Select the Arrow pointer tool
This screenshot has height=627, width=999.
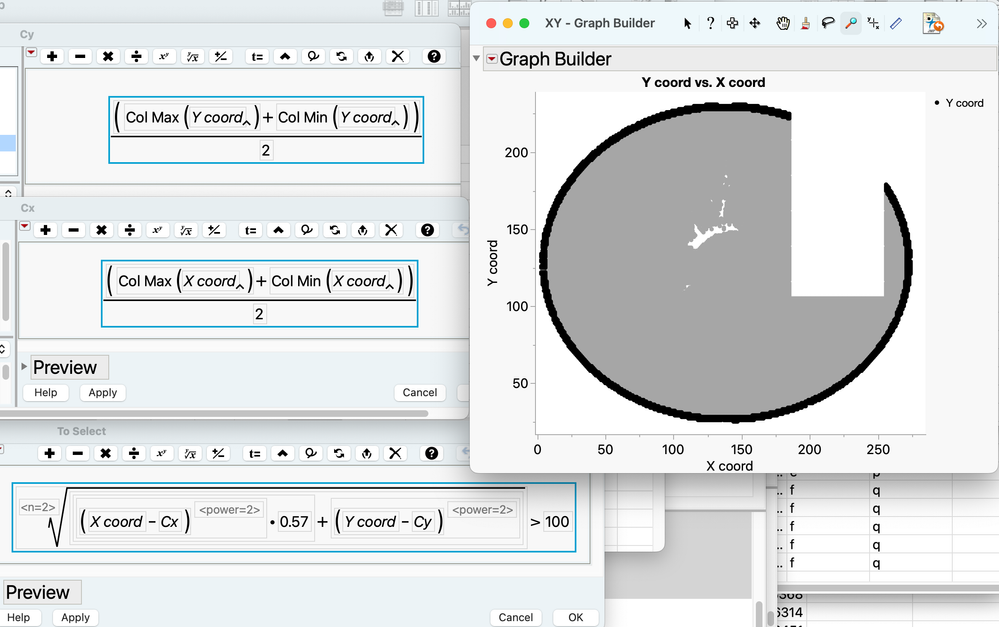click(687, 24)
